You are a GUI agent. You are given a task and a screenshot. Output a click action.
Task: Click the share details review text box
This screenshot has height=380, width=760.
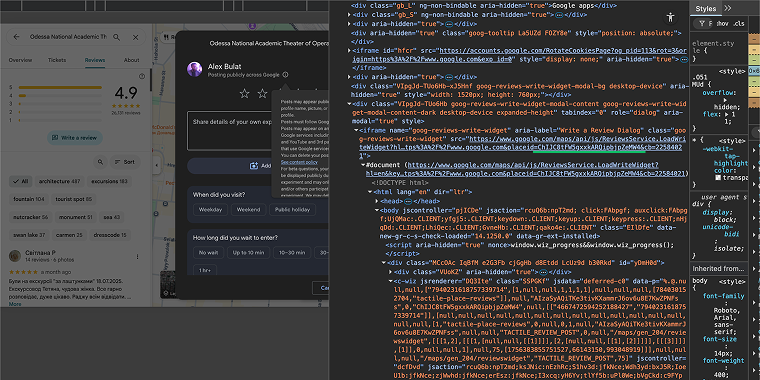[258, 131]
